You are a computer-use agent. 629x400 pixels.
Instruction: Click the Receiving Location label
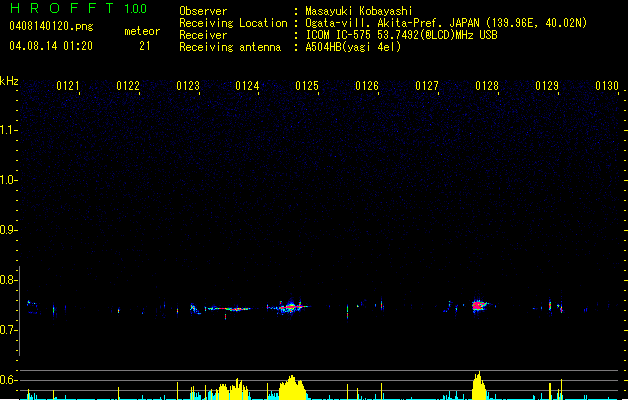point(233,23)
